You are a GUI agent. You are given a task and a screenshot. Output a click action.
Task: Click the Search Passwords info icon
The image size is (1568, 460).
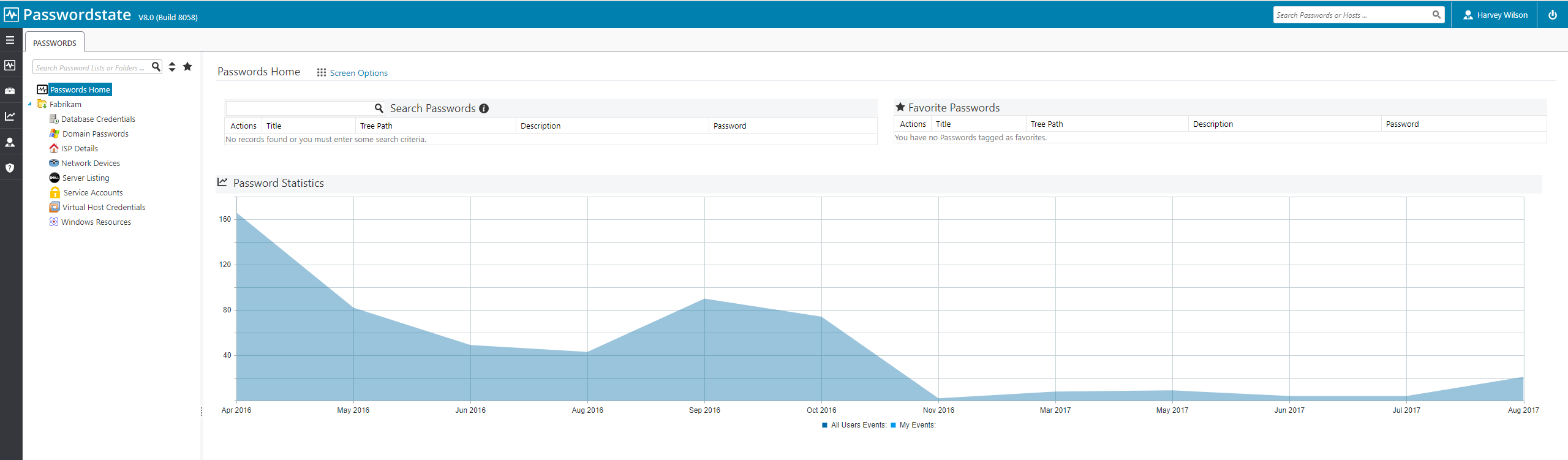484,108
